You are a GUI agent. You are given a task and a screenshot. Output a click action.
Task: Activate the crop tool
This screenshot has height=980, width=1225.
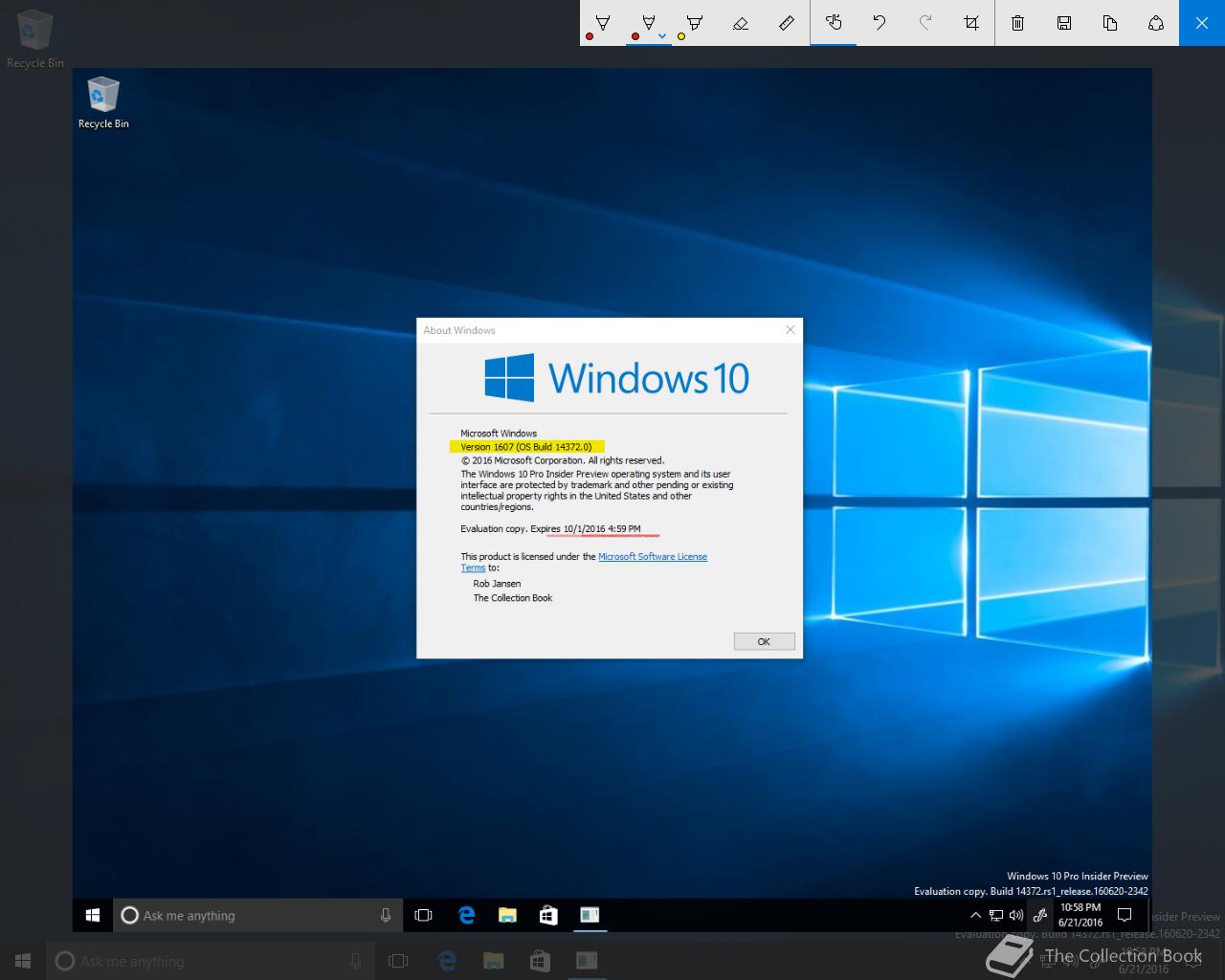tap(971, 23)
